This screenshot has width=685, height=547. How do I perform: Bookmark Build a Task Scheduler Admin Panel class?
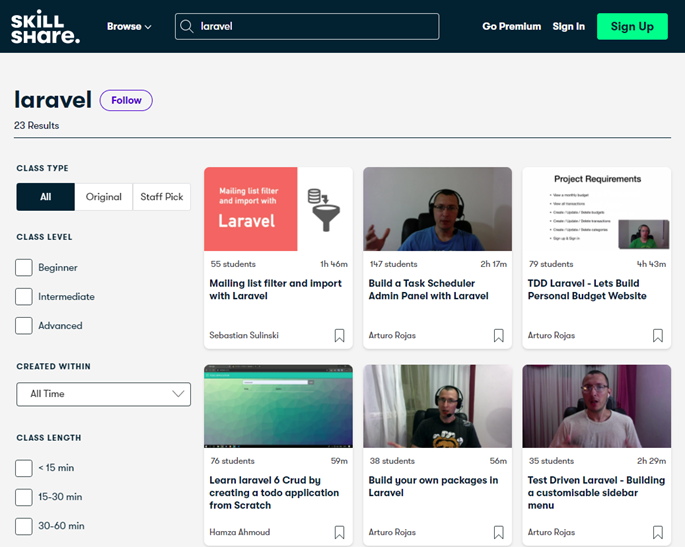click(498, 336)
